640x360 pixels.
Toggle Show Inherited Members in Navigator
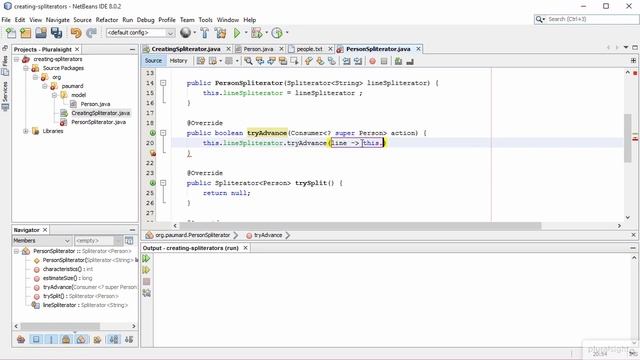pos(21,339)
